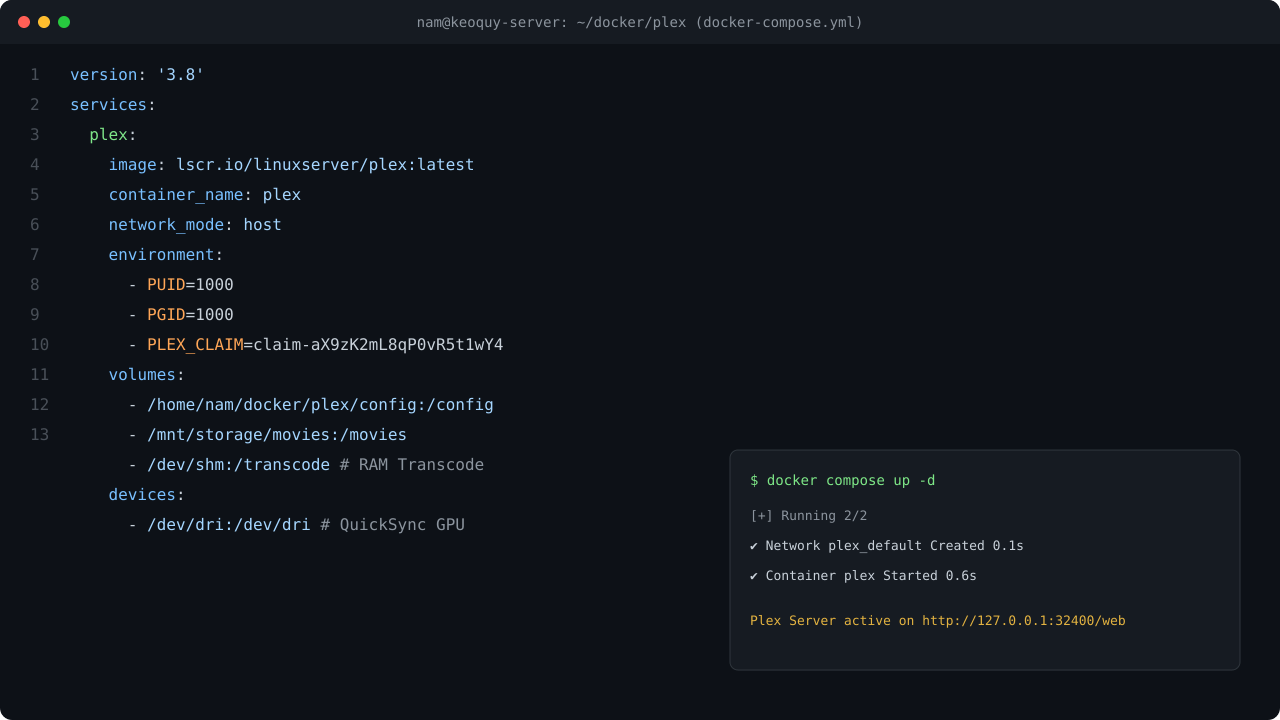Click the 'PLEX_CLAIM' variable name
Image resolution: width=1280 pixels, height=720 pixels.
coord(195,345)
